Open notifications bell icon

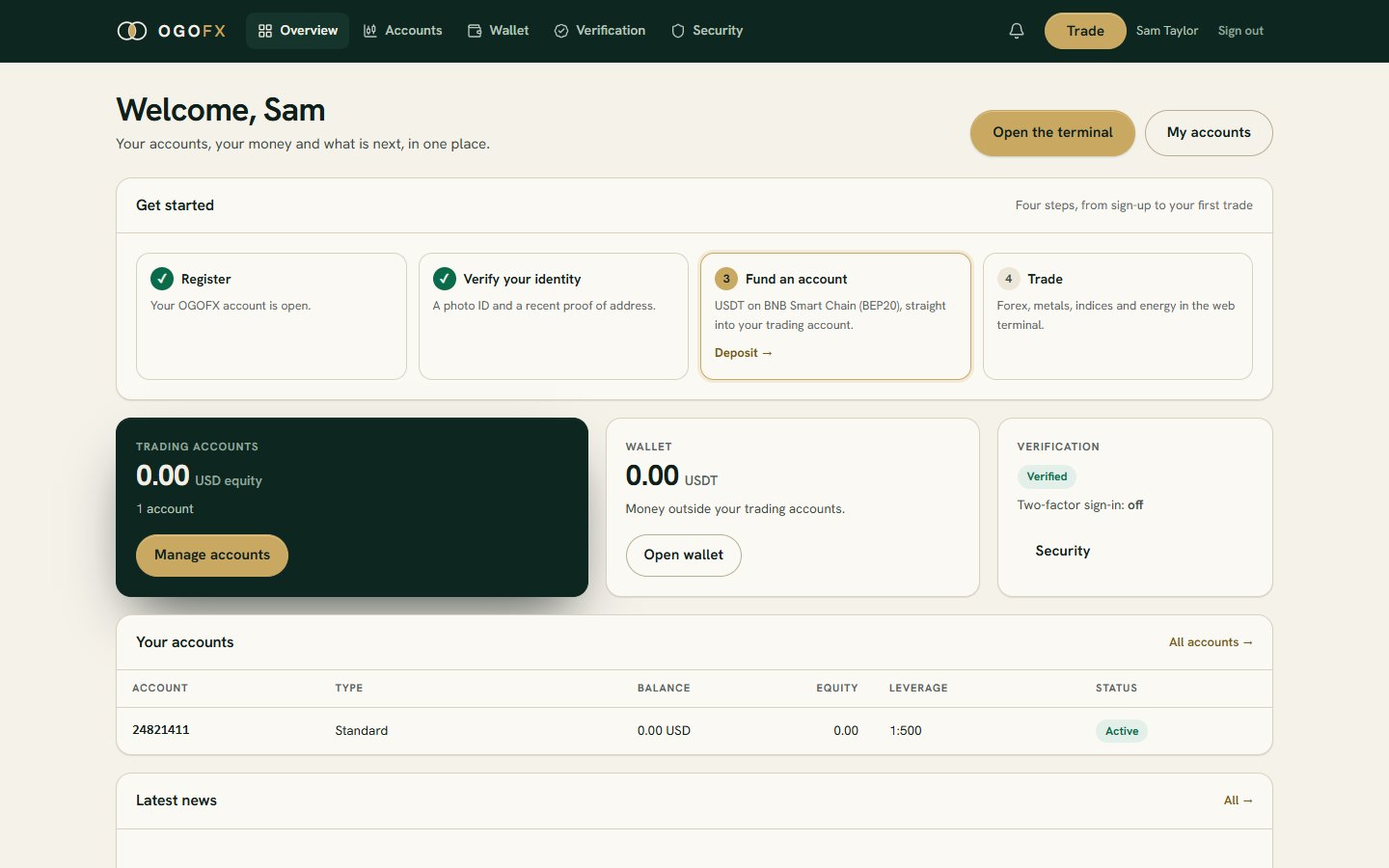coord(1017,31)
